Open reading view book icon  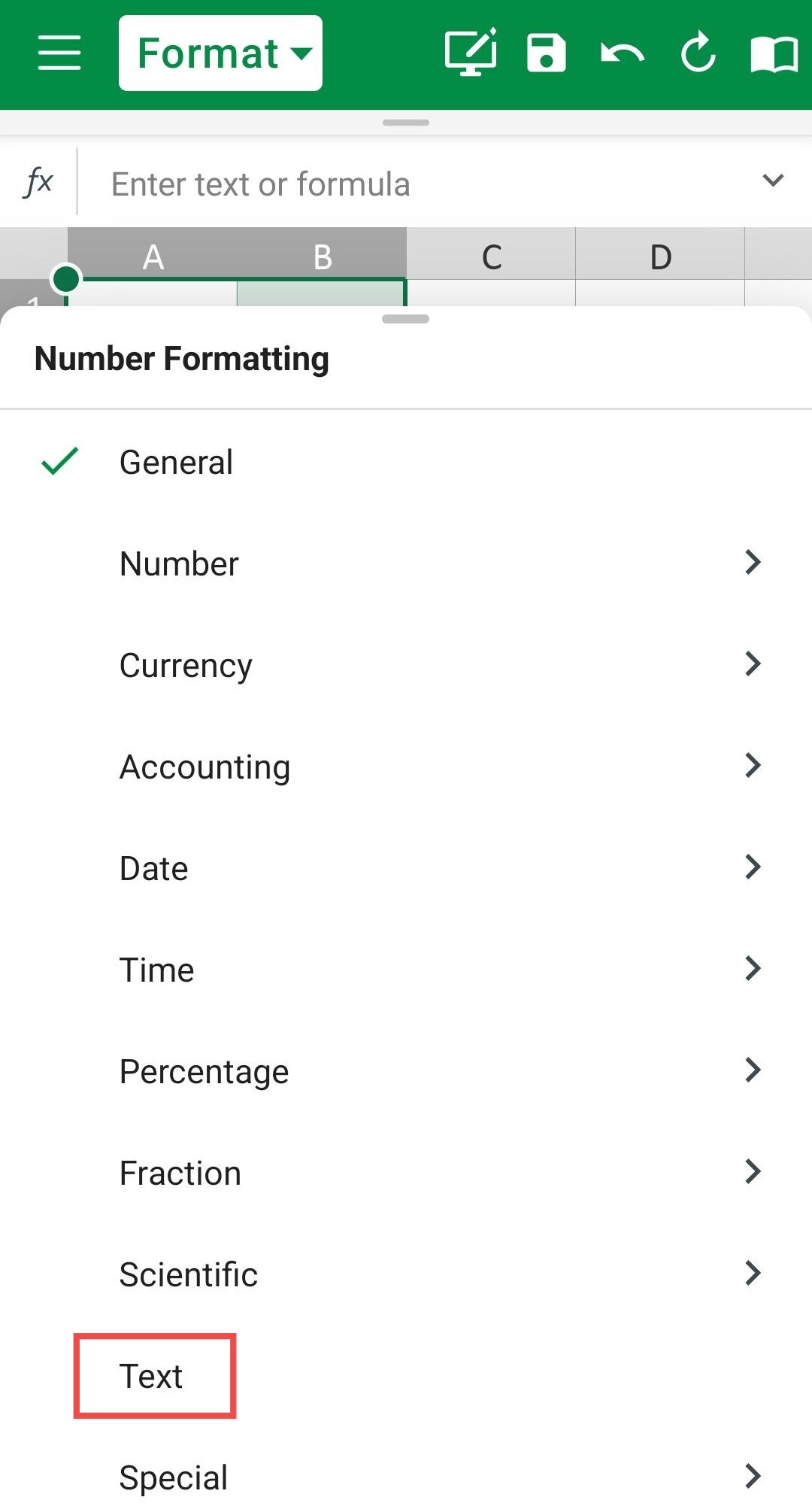774,54
